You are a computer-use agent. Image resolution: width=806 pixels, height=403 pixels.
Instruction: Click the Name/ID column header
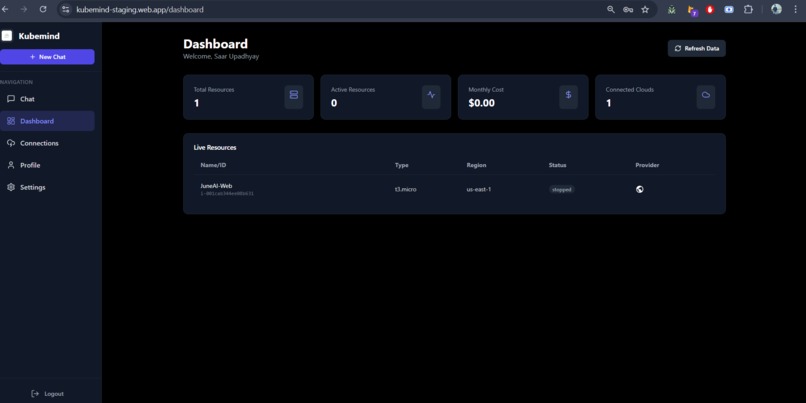pos(213,165)
